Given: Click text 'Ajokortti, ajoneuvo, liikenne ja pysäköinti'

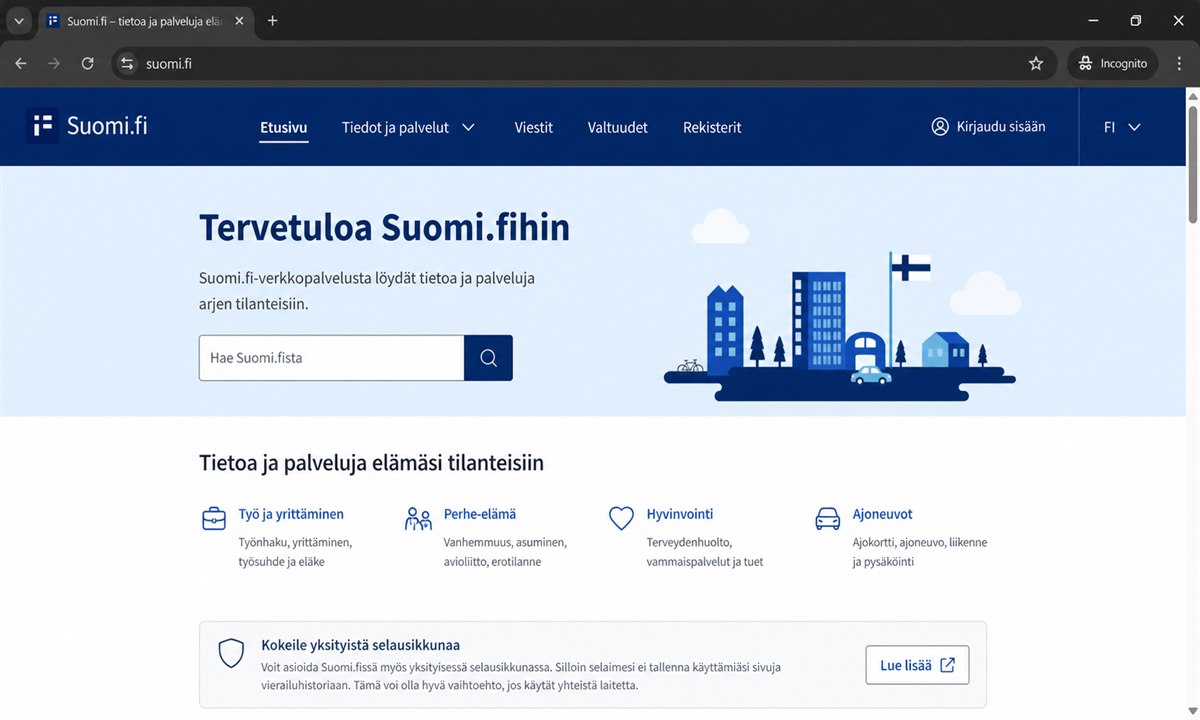Looking at the screenshot, I should click(x=920, y=552).
